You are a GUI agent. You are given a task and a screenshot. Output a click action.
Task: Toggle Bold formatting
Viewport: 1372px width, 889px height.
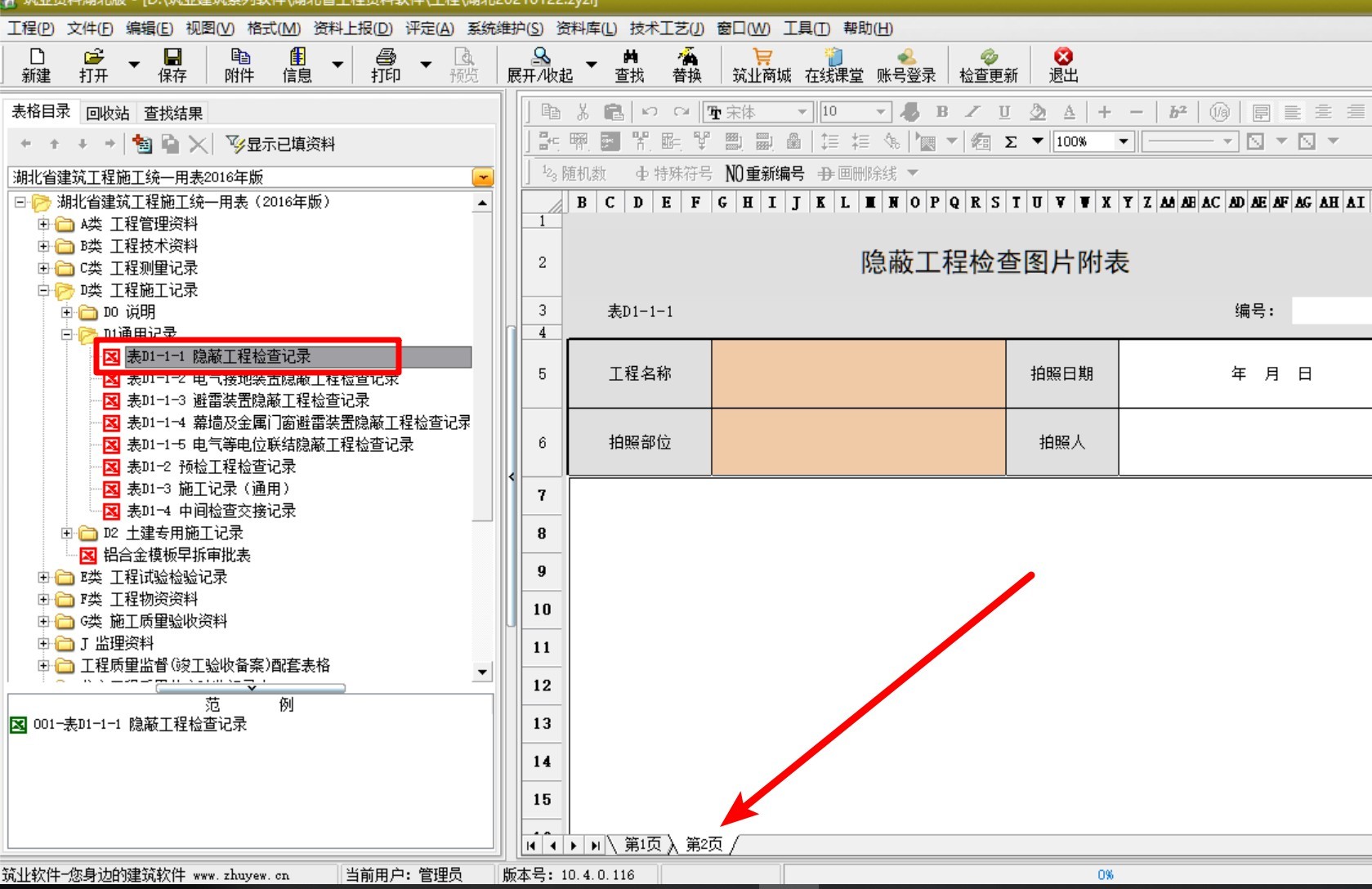(x=942, y=112)
